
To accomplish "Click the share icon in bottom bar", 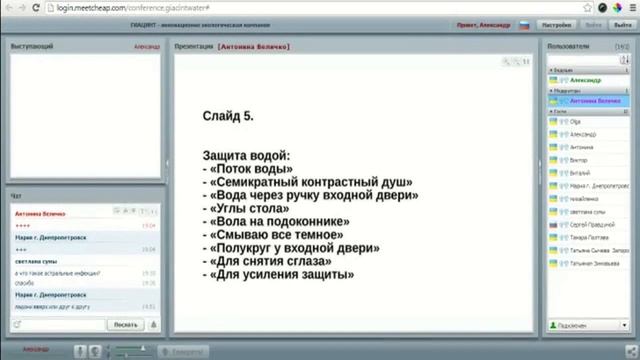I will 631,351.
